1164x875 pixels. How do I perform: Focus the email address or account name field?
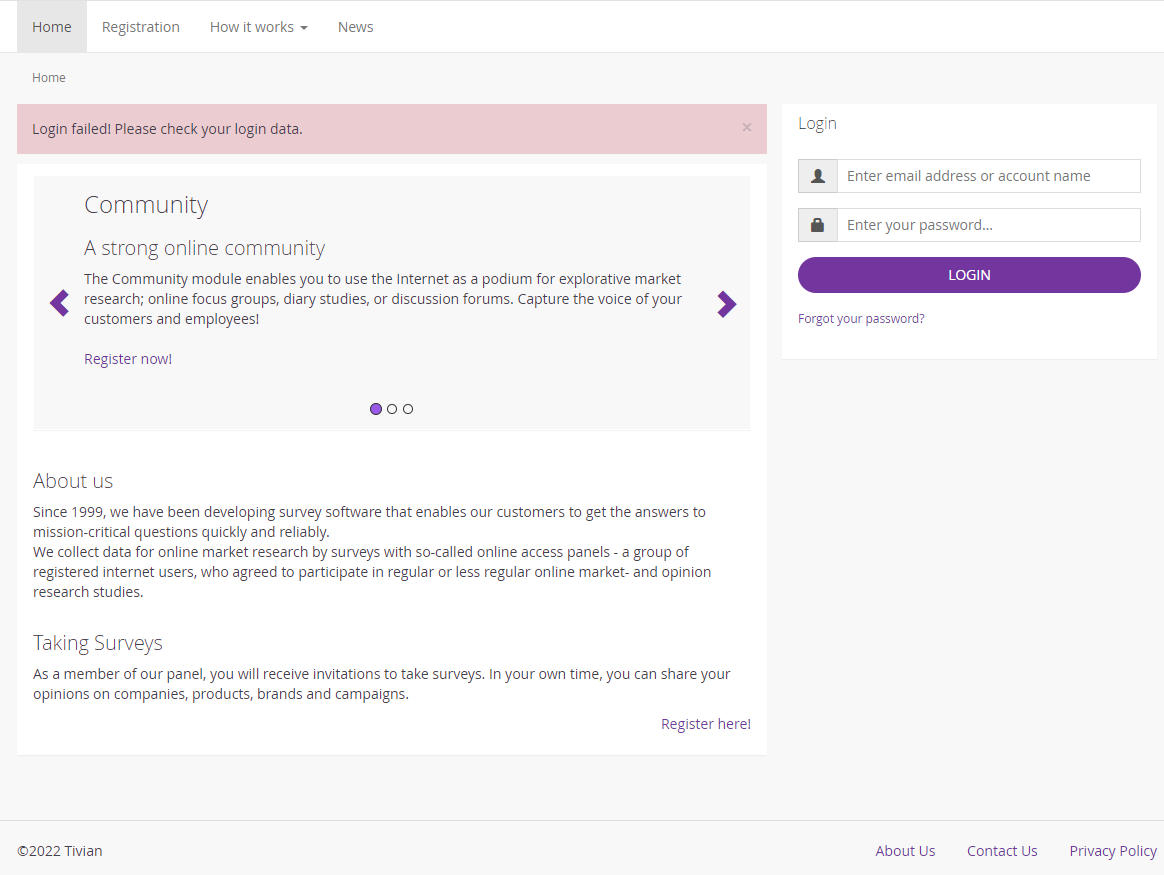[x=989, y=176]
